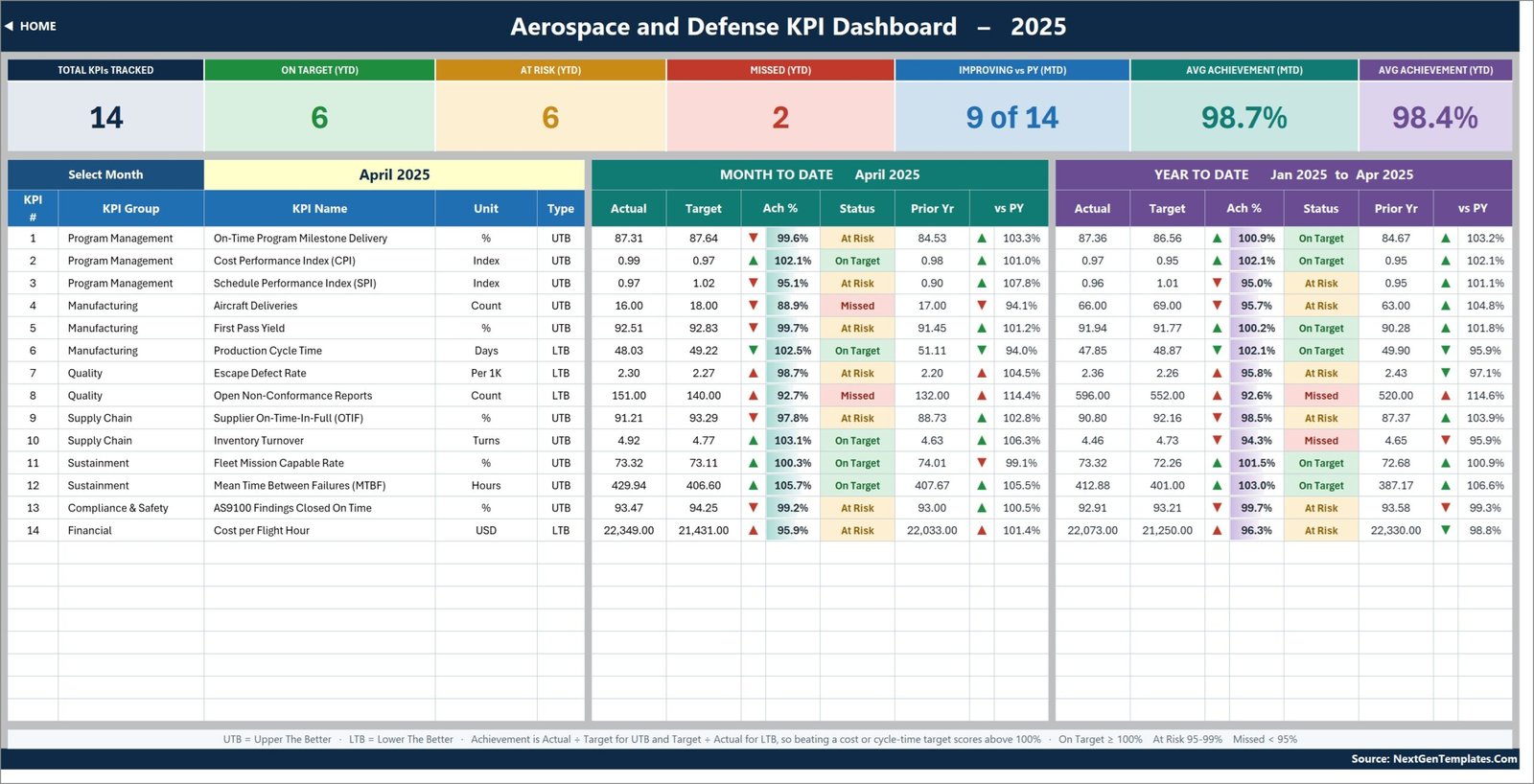Select MTD achievement 105.7% for MTBF
This screenshot has width=1534, height=784.
(793, 485)
